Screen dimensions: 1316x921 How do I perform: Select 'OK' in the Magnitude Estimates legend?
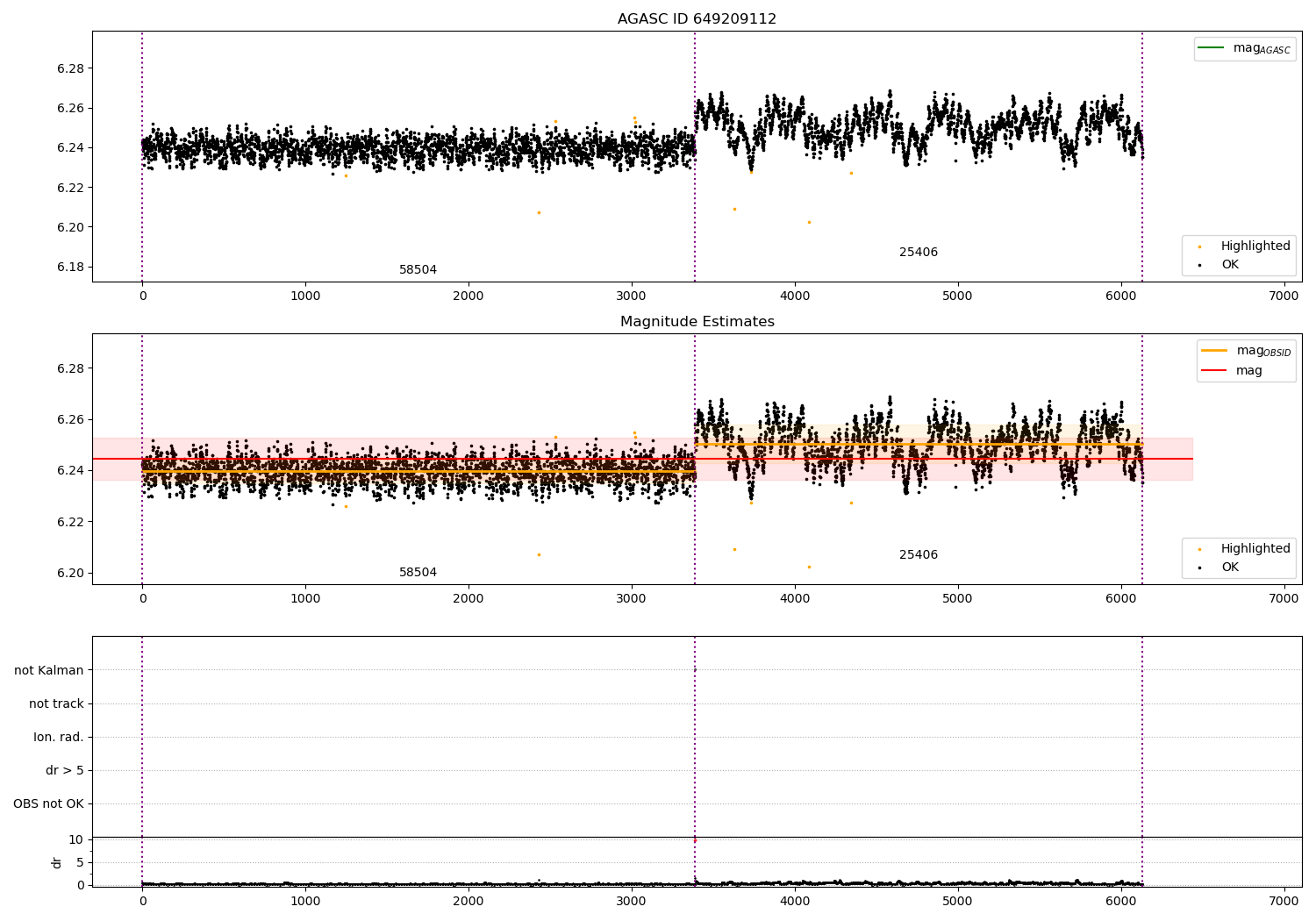point(1230,568)
